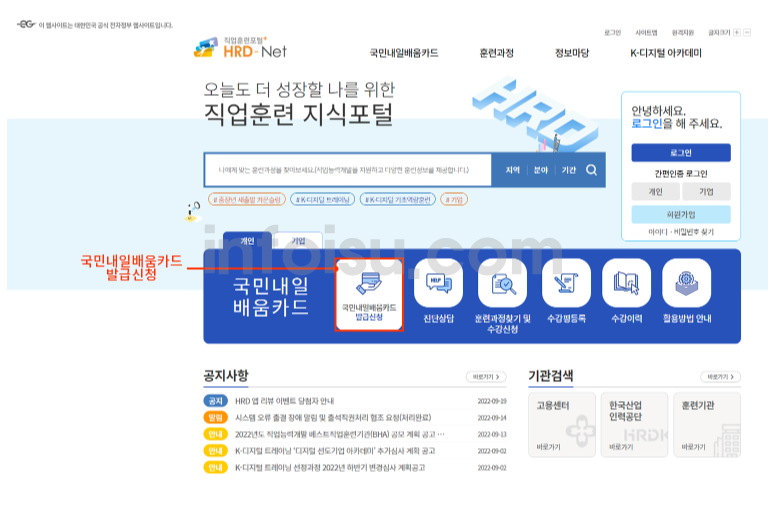Screen dimensions: 768x505
Task: Click date 2022-09-19 in notices
Action: coord(492,401)
